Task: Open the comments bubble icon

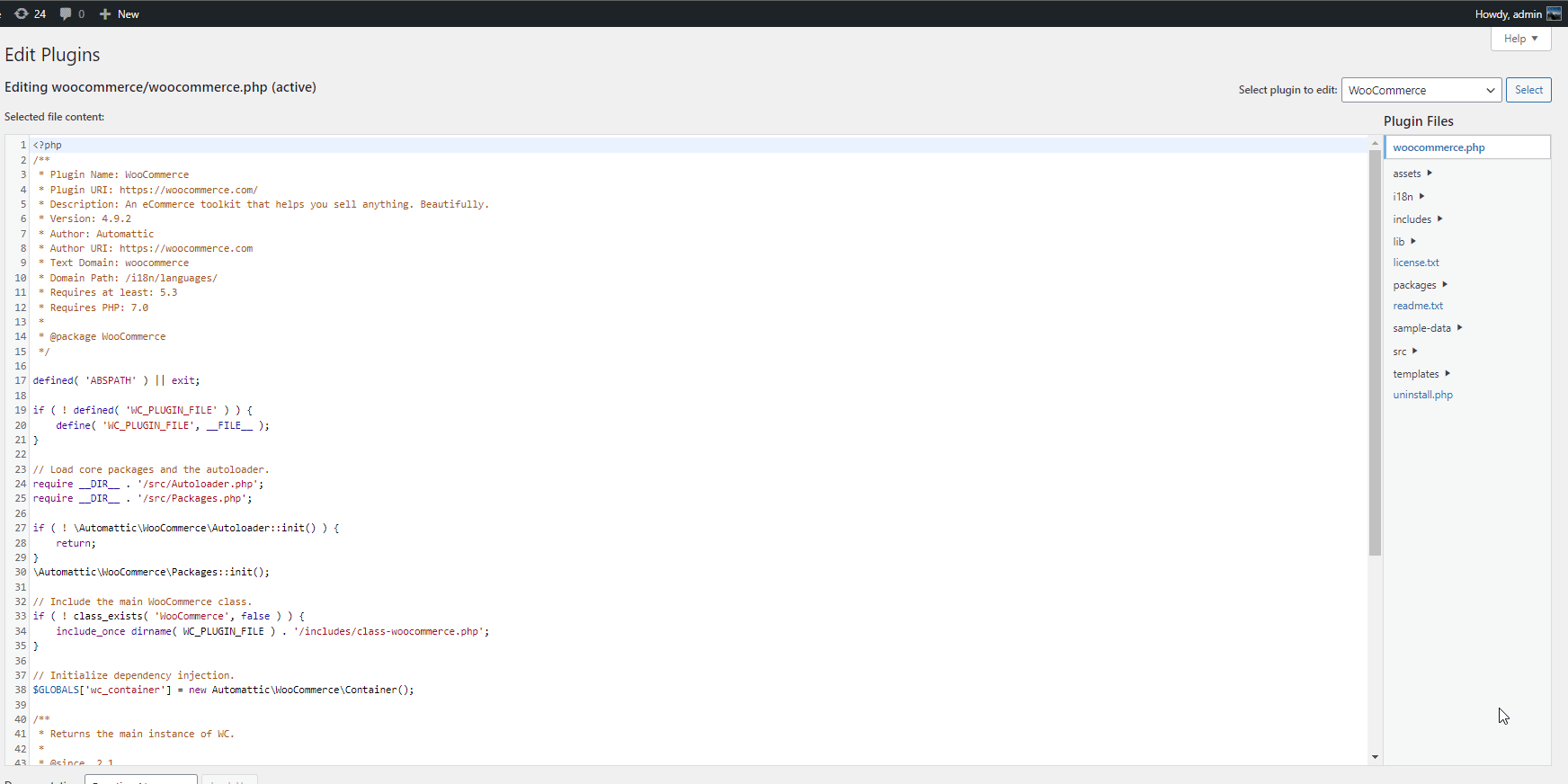Action: (x=66, y=13)
